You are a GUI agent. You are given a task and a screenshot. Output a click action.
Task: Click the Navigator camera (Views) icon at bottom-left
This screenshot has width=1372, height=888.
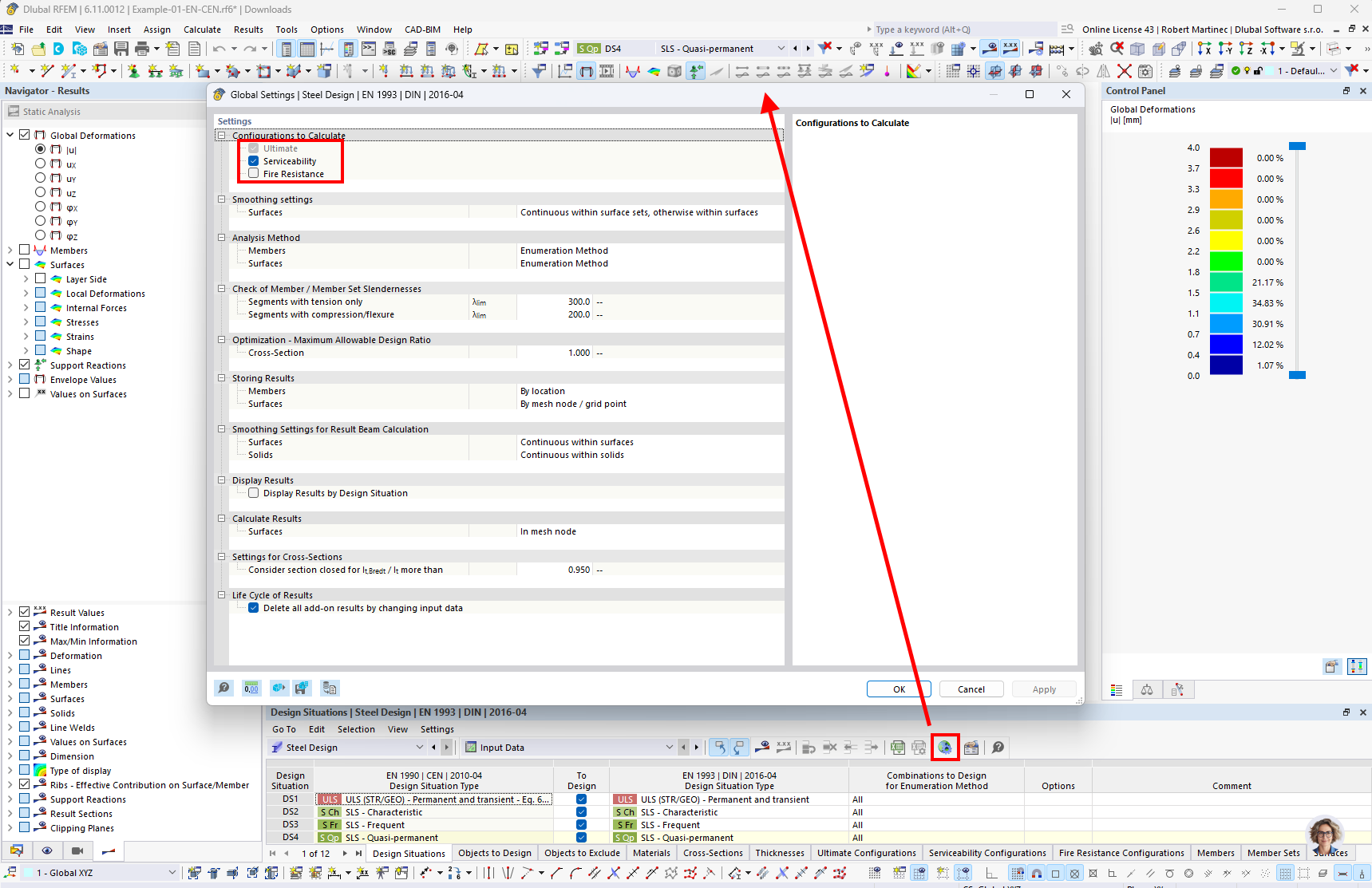pos(77,851)
